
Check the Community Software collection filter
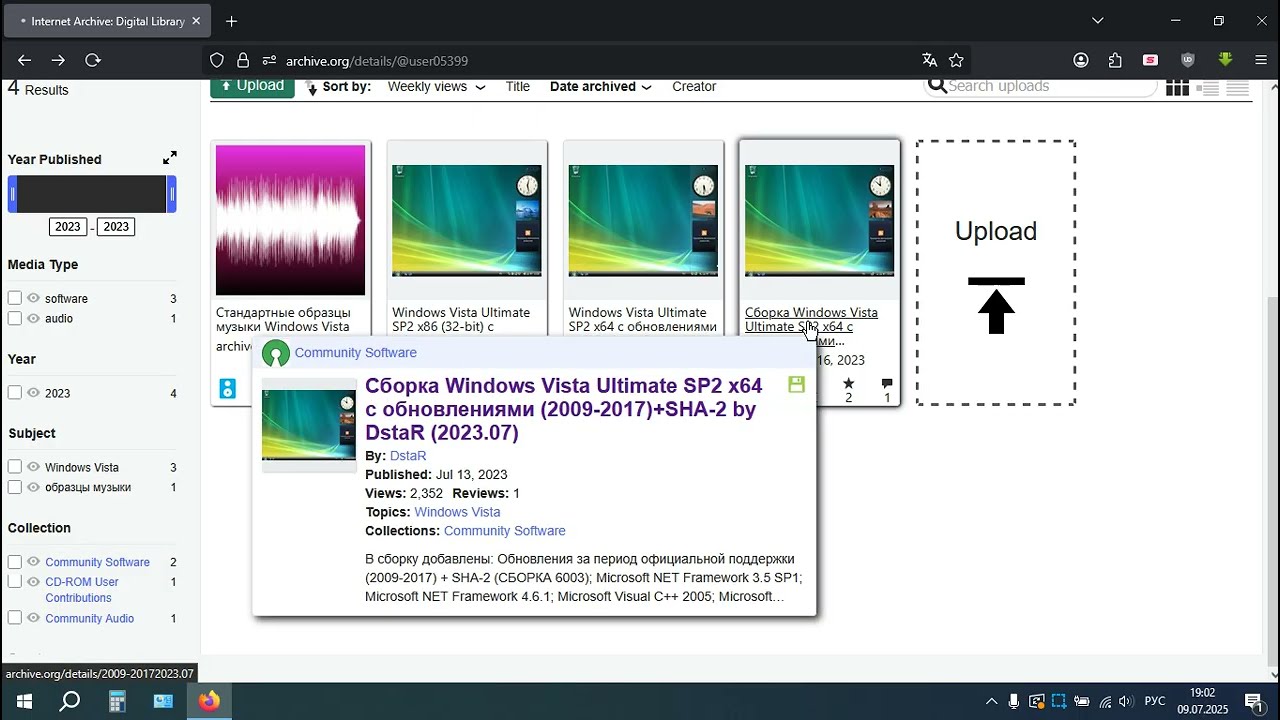tap(15, 562)
